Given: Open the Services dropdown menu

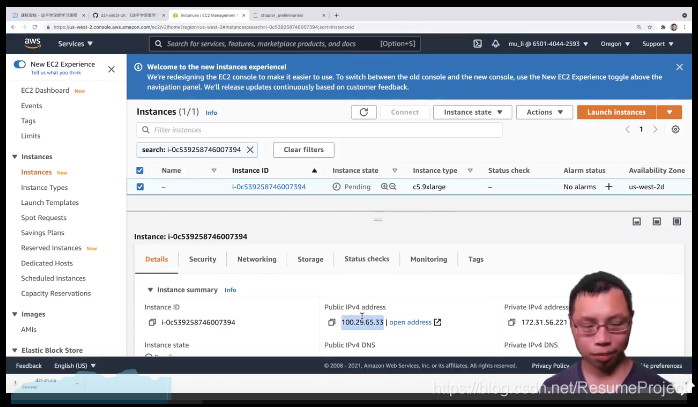Looking at the screenshot, I should pos(75,44).
